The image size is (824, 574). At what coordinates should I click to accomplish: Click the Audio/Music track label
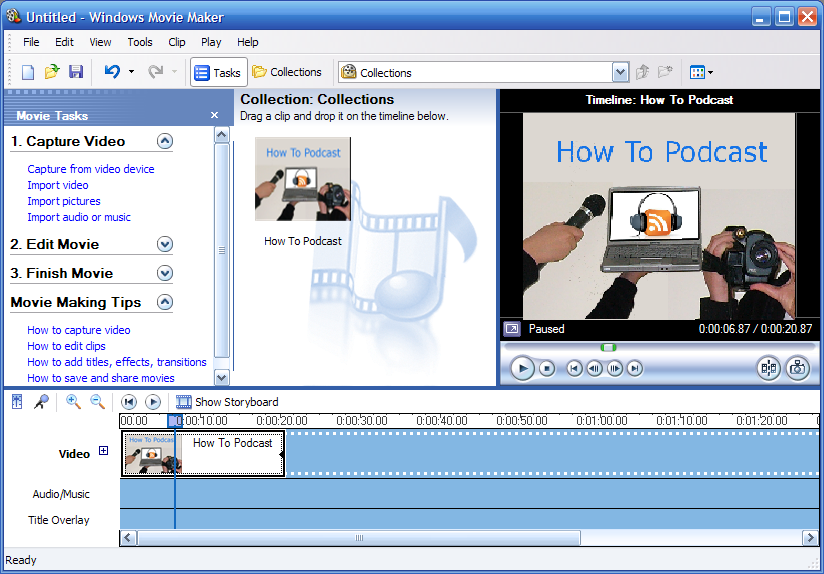click(61, 494)
